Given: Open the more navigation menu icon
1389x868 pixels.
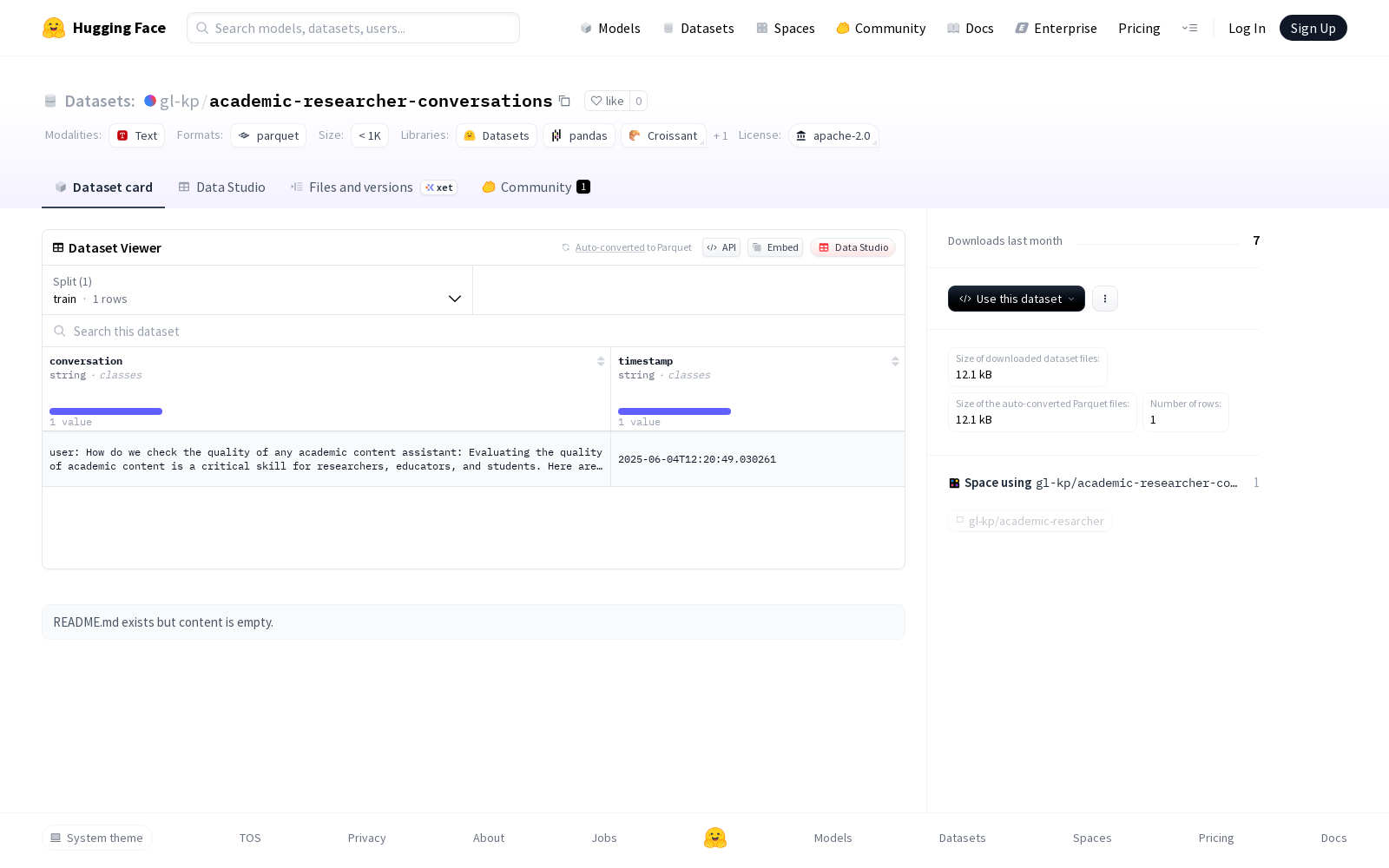Looking at the screenshot, I should 1189,28.
